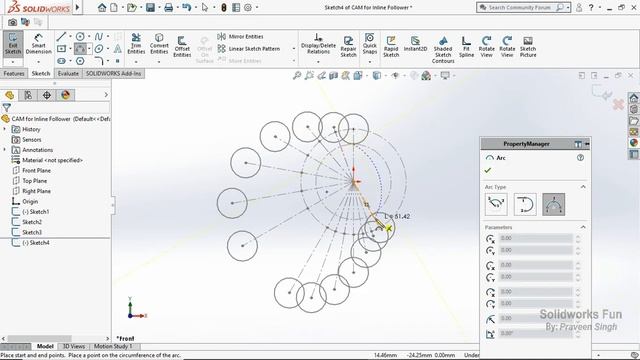The image size is (640, 360).
Task: Open Display/Delete Relations dropdown arrow
Action: 318,62
